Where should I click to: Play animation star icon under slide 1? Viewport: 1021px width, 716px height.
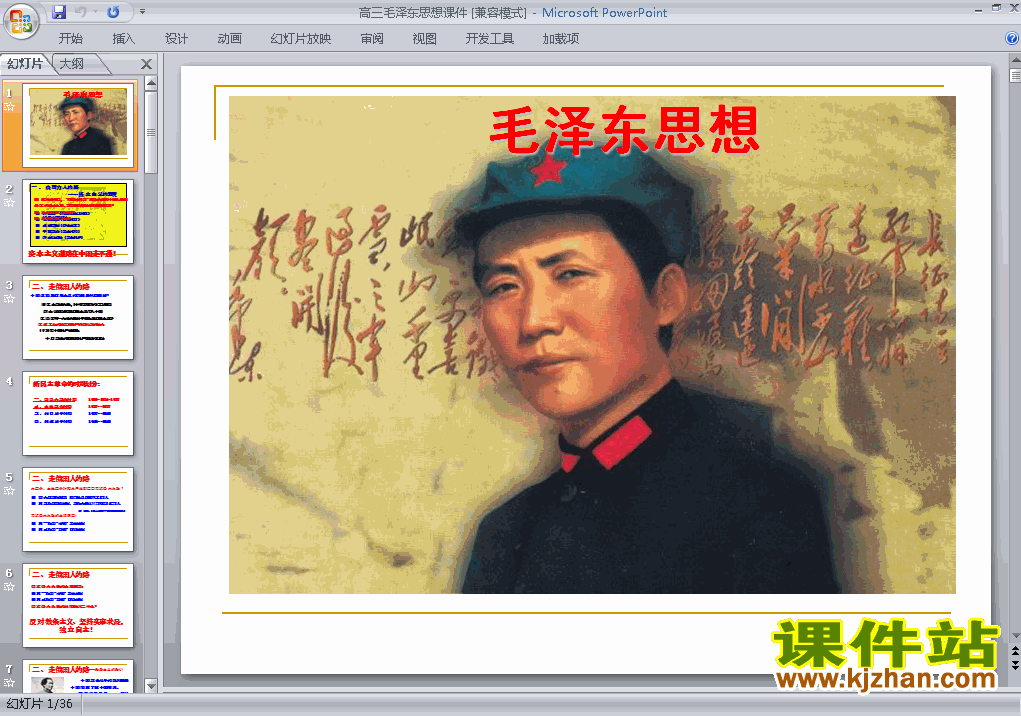click(9, 107)
